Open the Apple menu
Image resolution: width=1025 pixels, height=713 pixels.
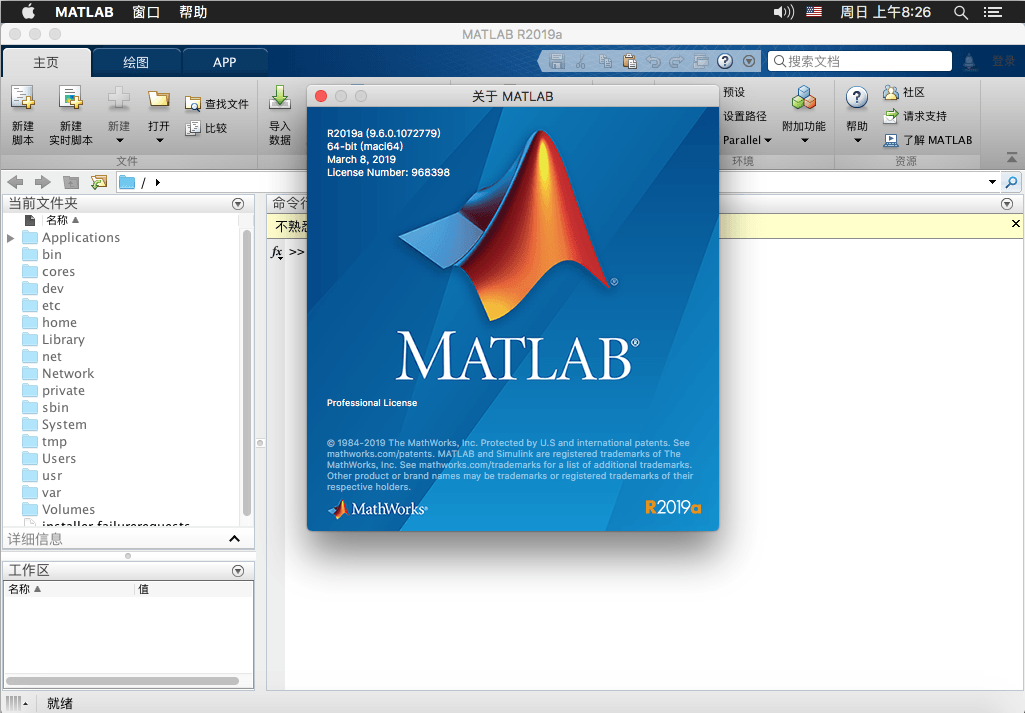[x=29, y=11]
